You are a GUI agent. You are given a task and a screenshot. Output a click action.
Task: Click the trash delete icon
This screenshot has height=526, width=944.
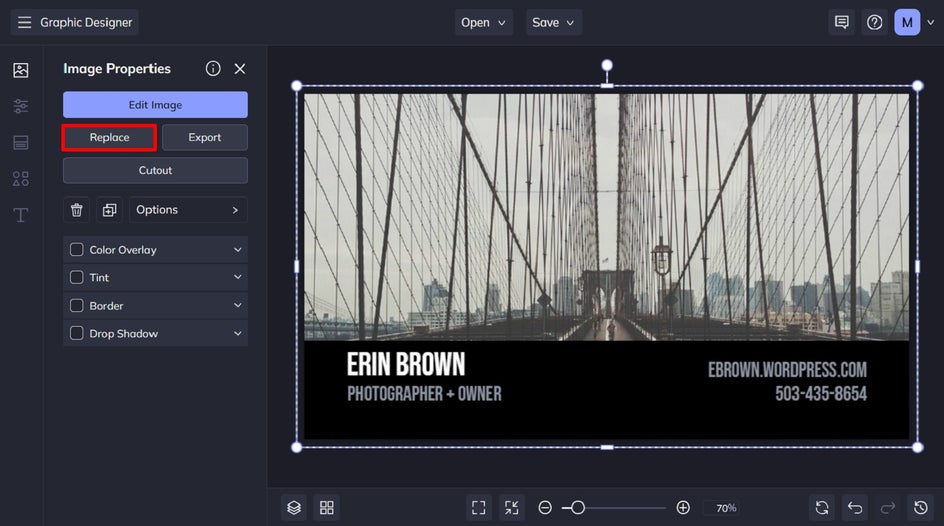pos(77,210)
